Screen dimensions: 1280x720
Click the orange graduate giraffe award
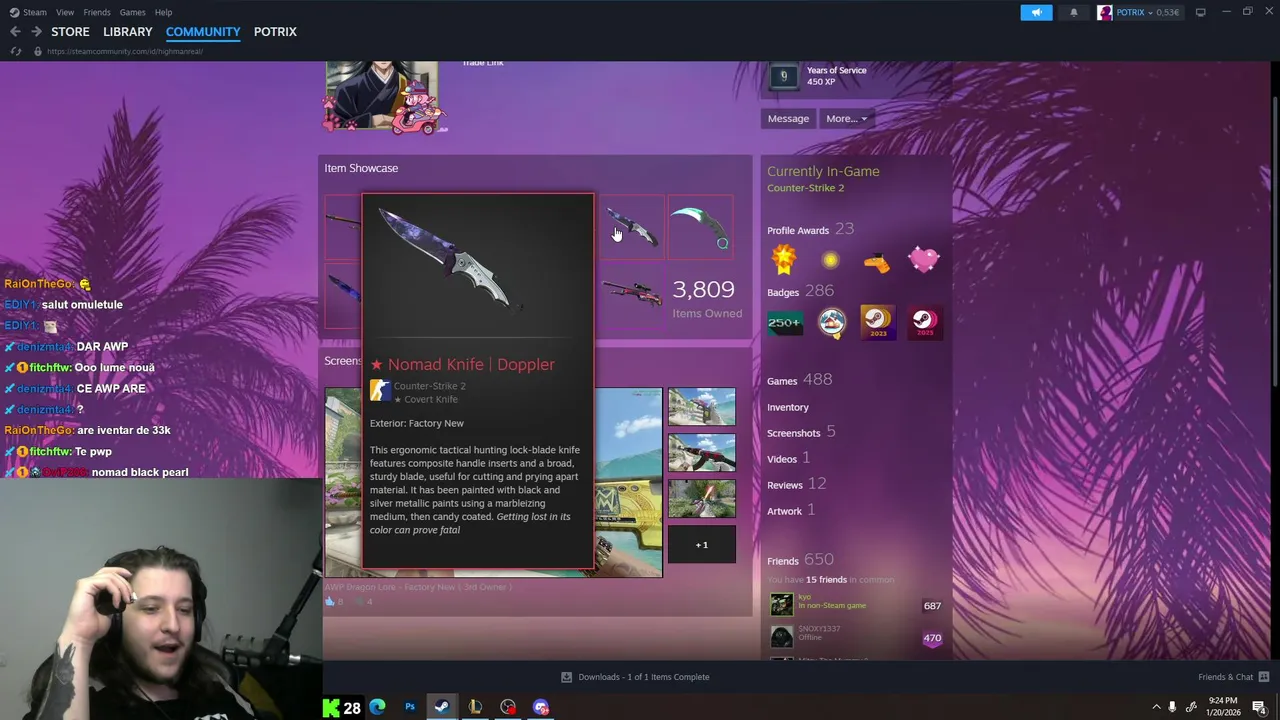click(x=877, y=262)
